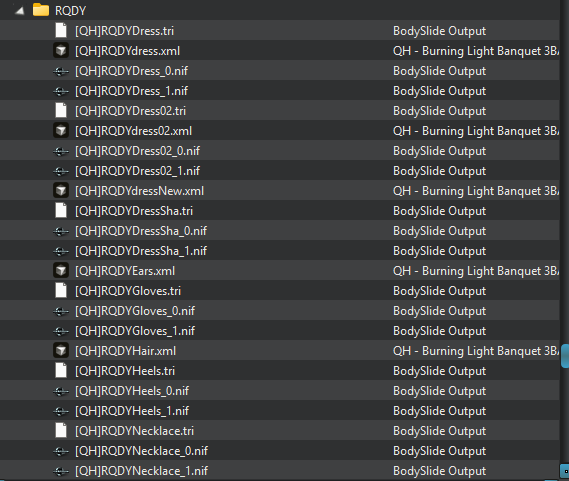The image size is (569, 481).
Task: Select file name [QH]RQDYdressNew.xml
Action: coord(140,191)
